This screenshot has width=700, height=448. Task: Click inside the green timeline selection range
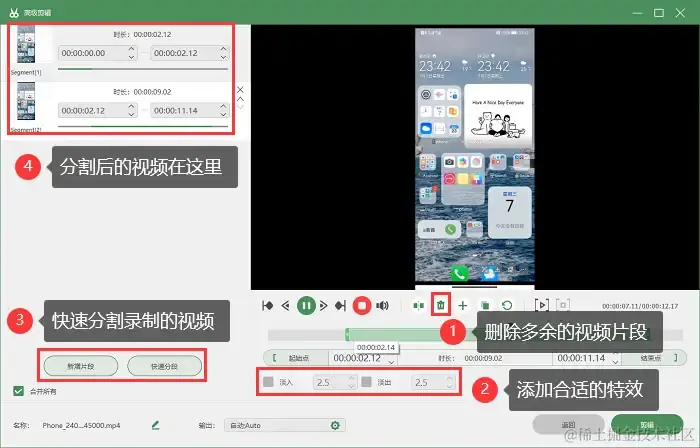pyautogui.click(x=397, y=334)
